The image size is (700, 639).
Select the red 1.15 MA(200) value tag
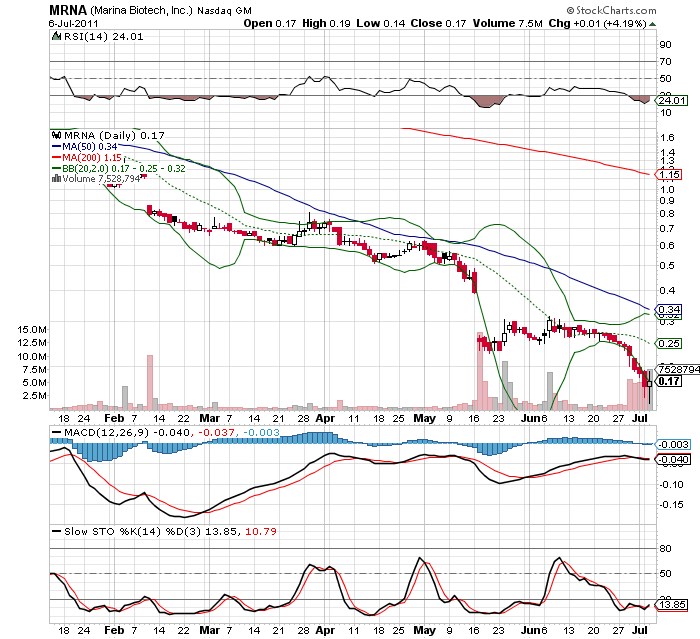tap(668, 174)
